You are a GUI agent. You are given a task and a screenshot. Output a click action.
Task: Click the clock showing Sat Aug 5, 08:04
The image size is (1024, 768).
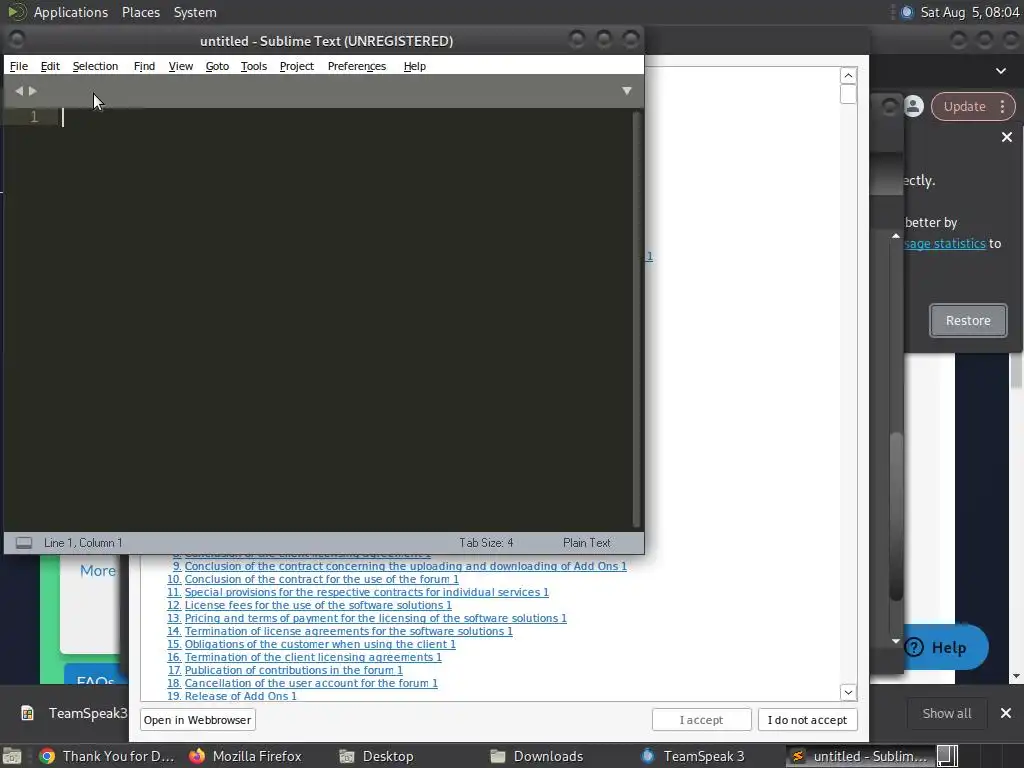[x=970, y=12]
